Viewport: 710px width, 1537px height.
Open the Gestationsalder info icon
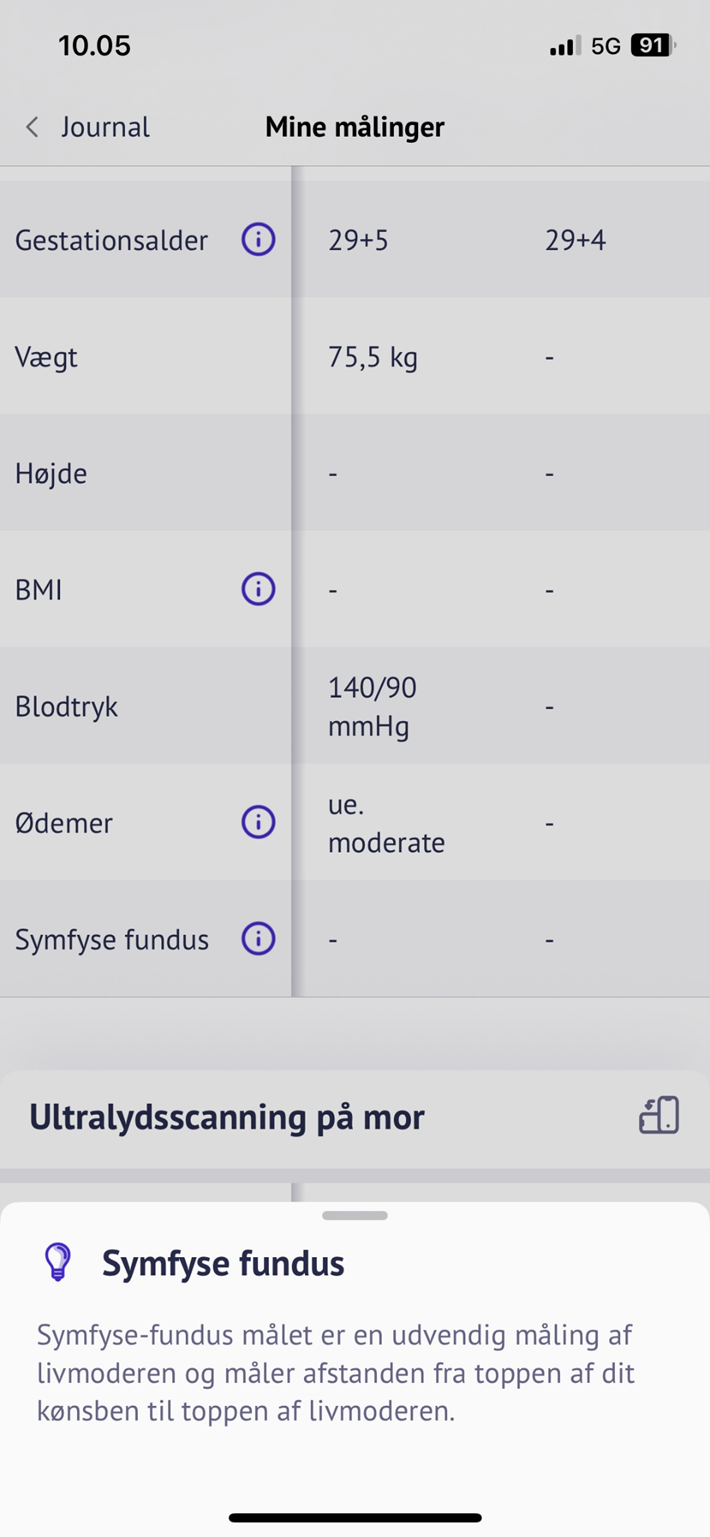coord(257,240)
